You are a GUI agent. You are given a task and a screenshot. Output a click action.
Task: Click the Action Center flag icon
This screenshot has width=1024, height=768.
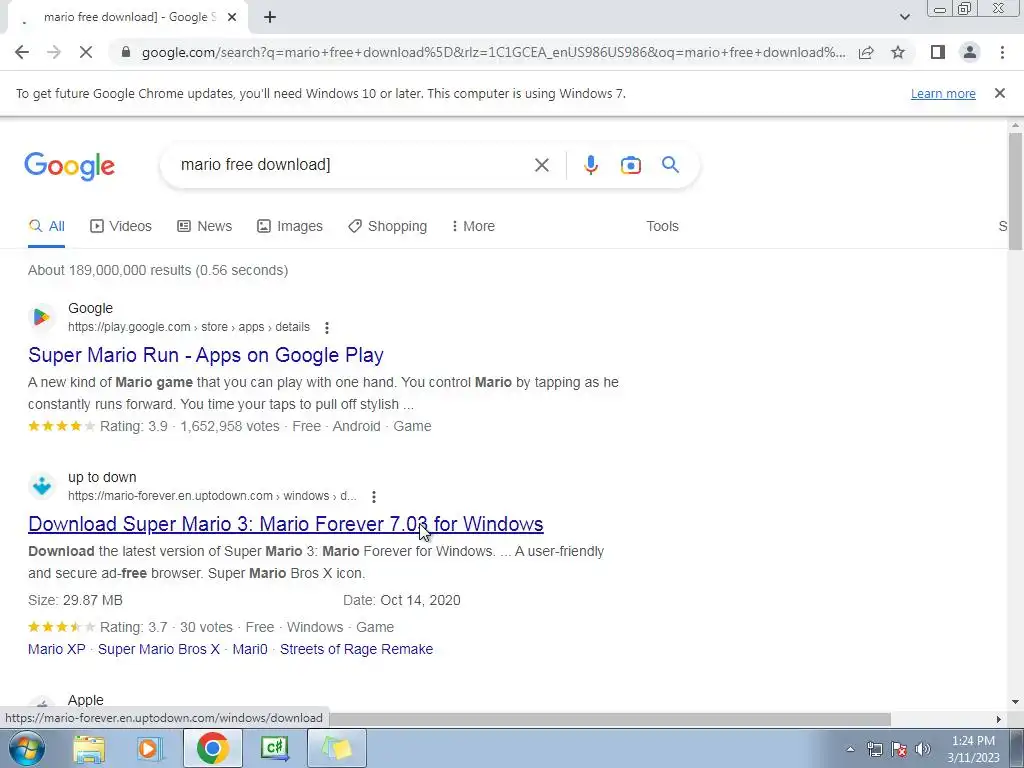tap(899, 749)
